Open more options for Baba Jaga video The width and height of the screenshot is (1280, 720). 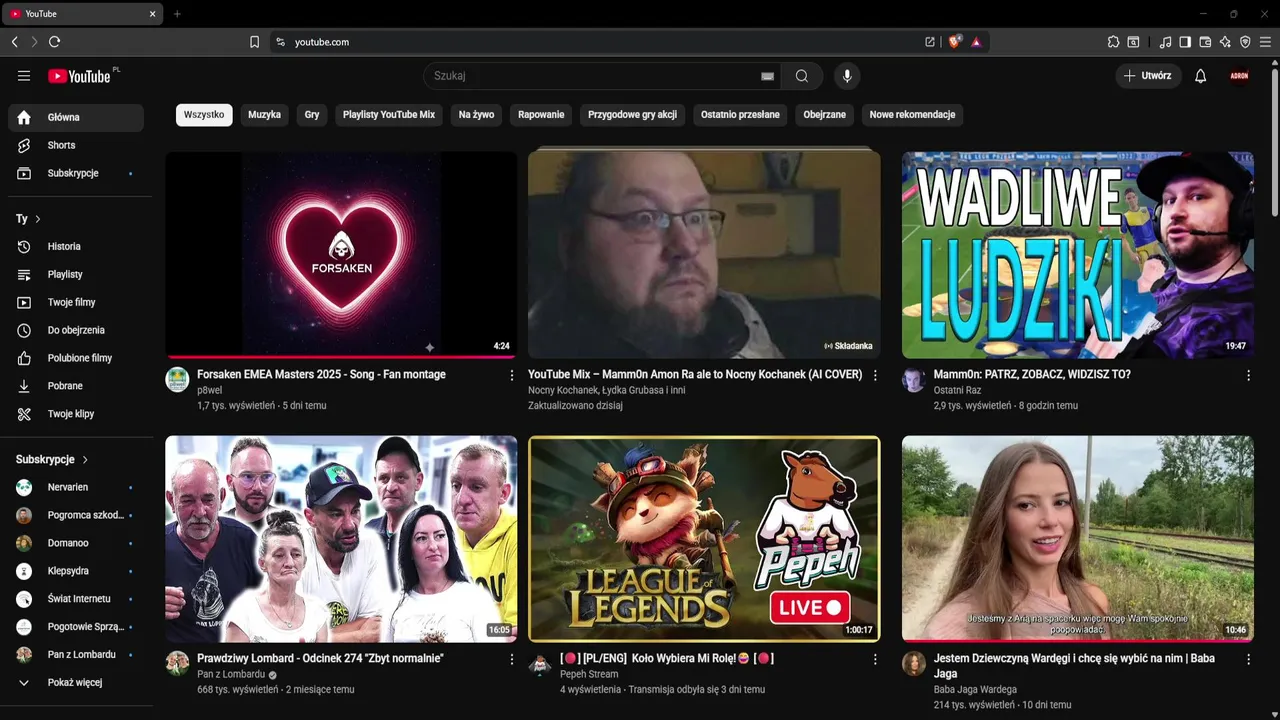pos(1248,659)
